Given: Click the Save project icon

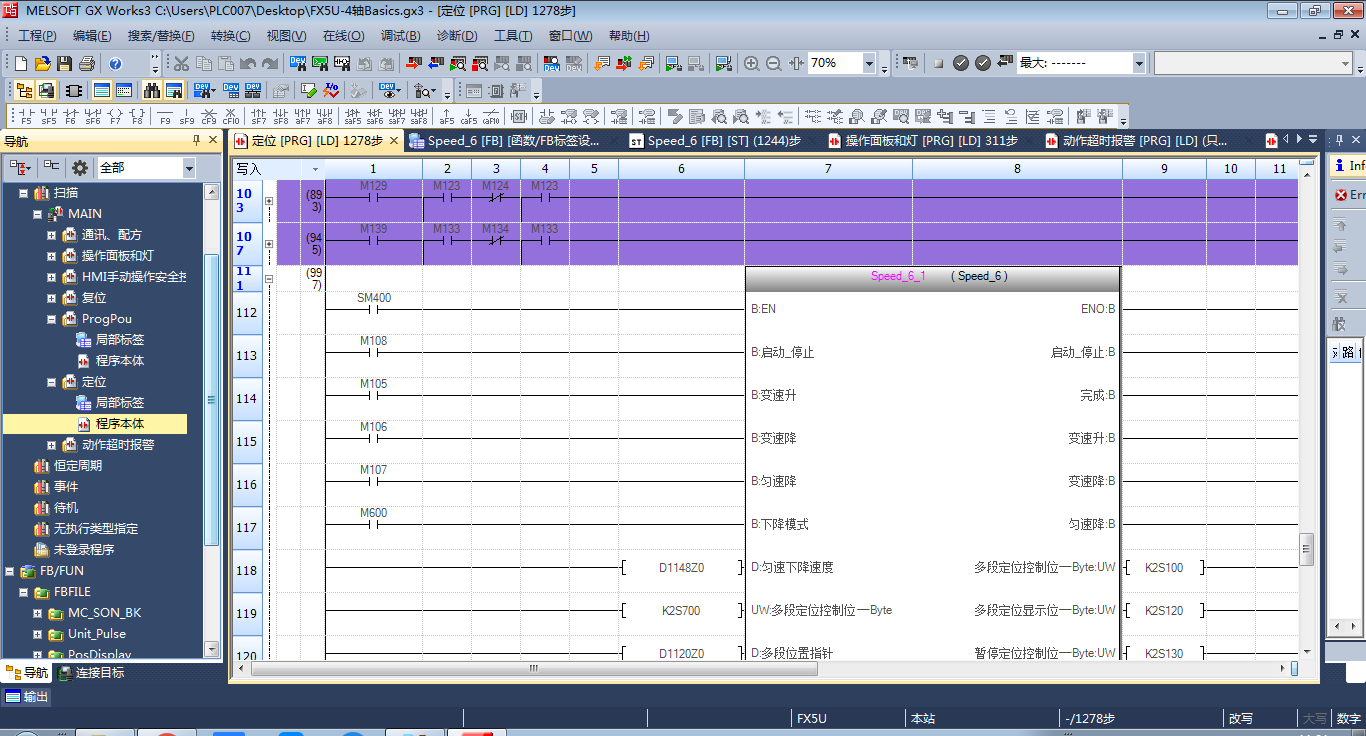Looking at the screenshot, I should [64, 63].
